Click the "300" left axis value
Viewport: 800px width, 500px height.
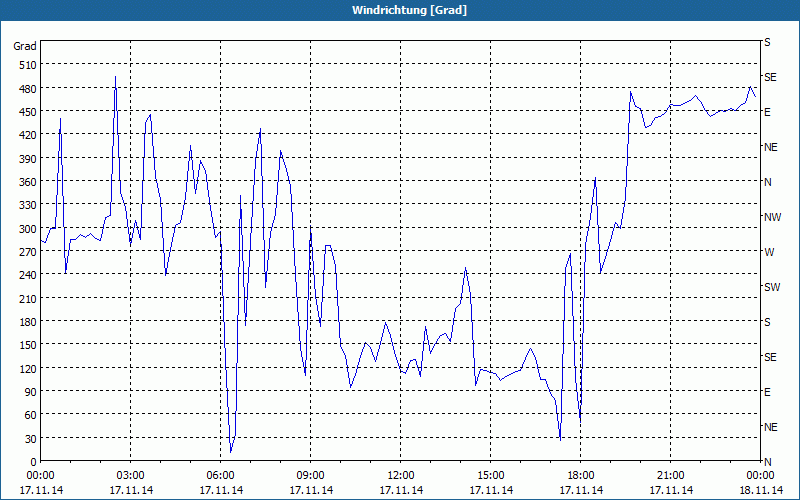28,229
